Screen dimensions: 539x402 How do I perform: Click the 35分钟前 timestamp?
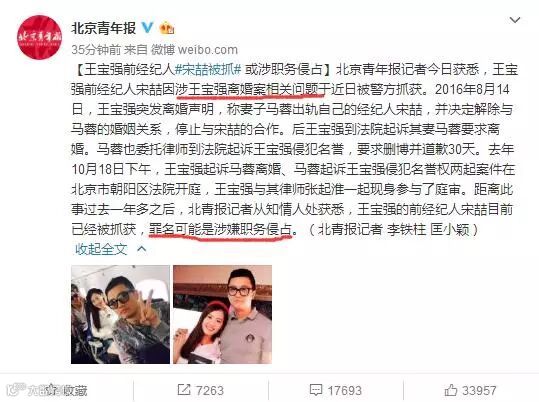tap(96, 50)
